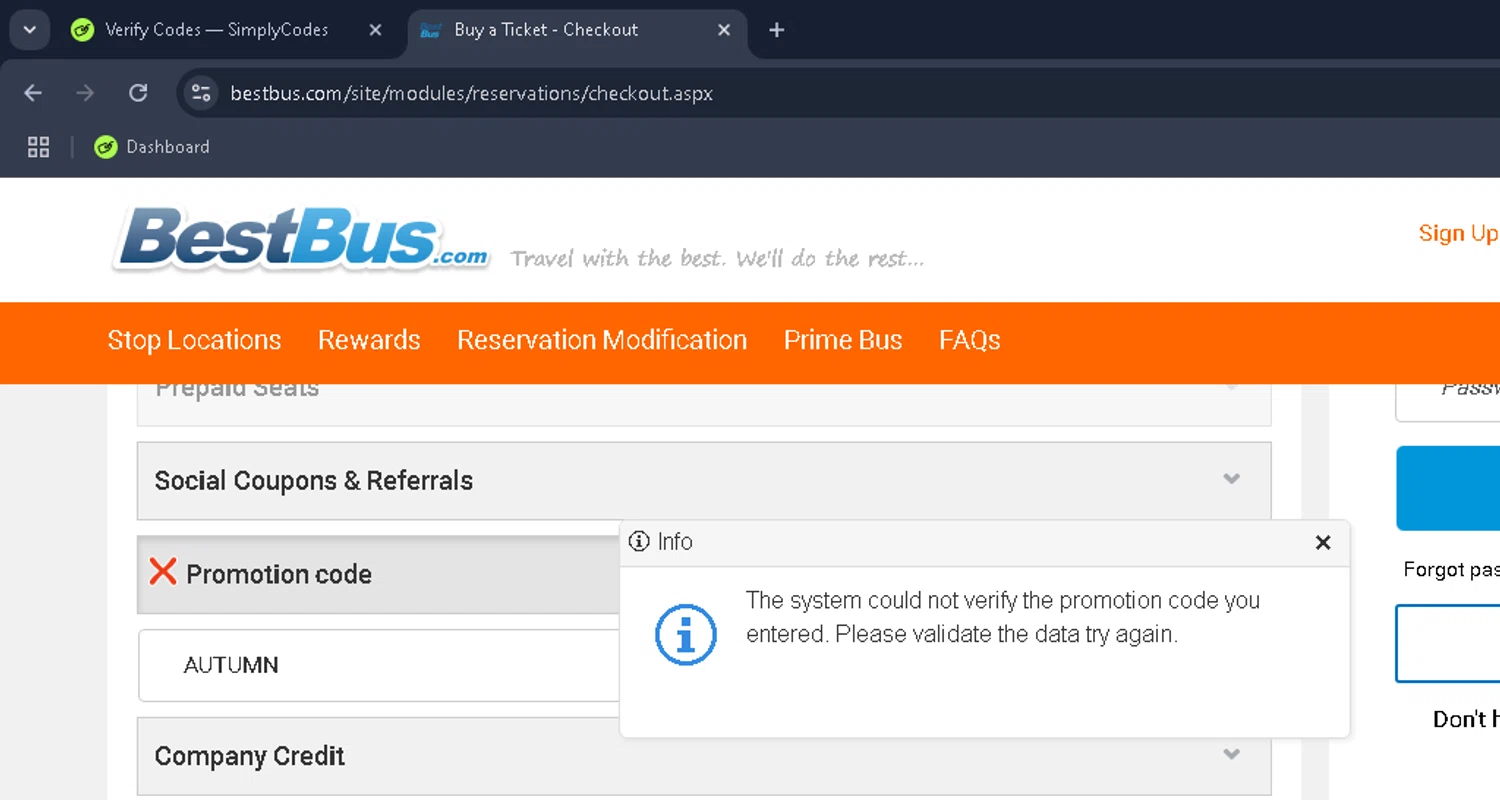Select the Buy a Ticket - Checkout tab
This screenshot has width=1500, height=800.
[576, 30]
